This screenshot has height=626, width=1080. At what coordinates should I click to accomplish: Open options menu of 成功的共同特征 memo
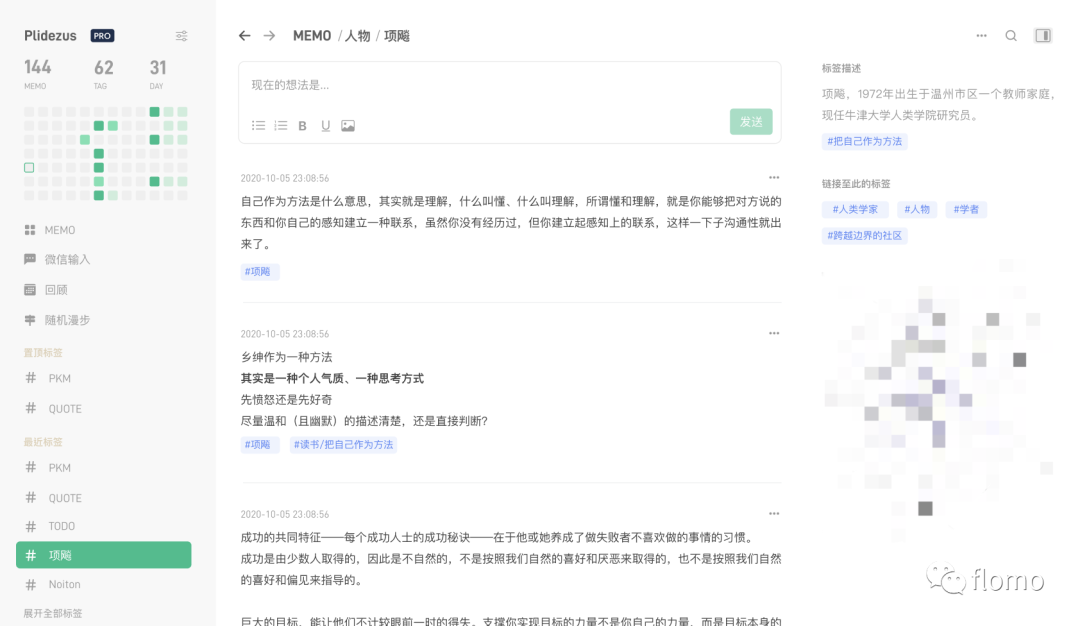click(x=774, y=514)
